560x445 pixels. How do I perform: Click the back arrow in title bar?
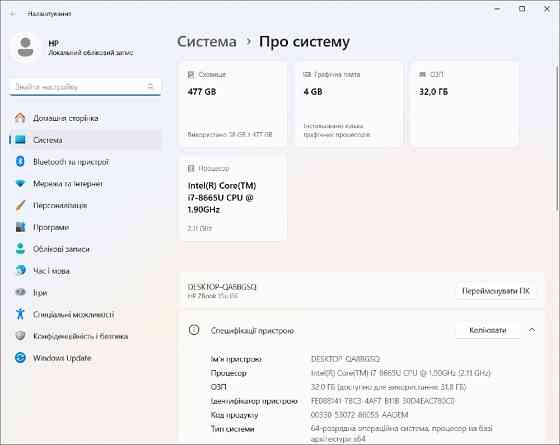coord(13,14)
